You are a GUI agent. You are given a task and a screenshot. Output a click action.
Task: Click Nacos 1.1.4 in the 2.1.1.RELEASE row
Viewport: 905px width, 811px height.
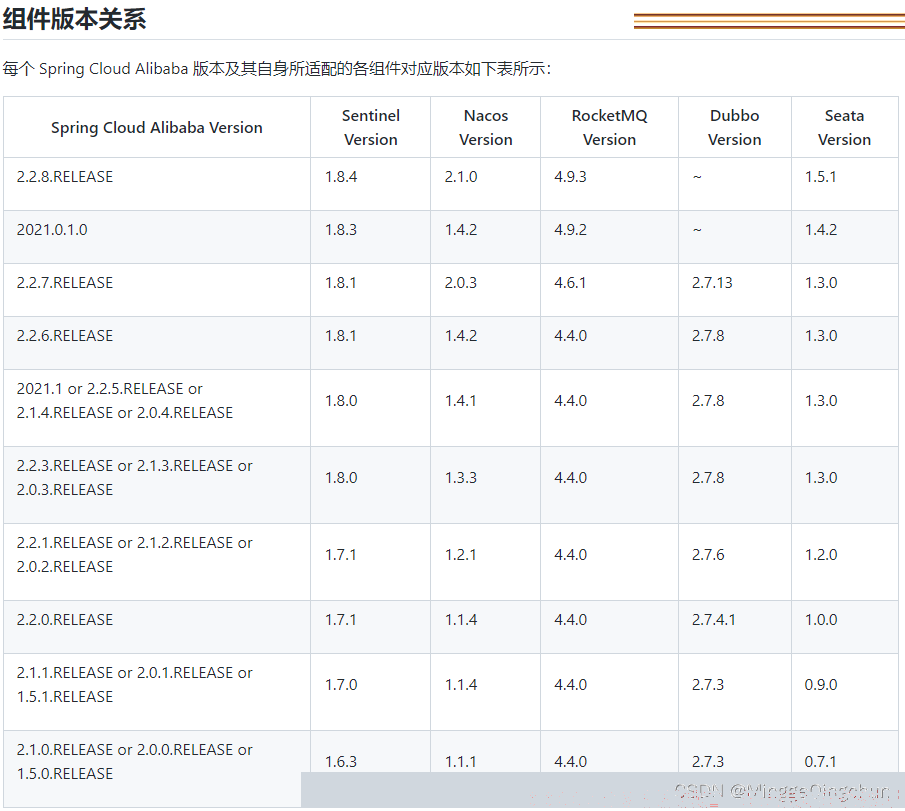click(461, 685)
